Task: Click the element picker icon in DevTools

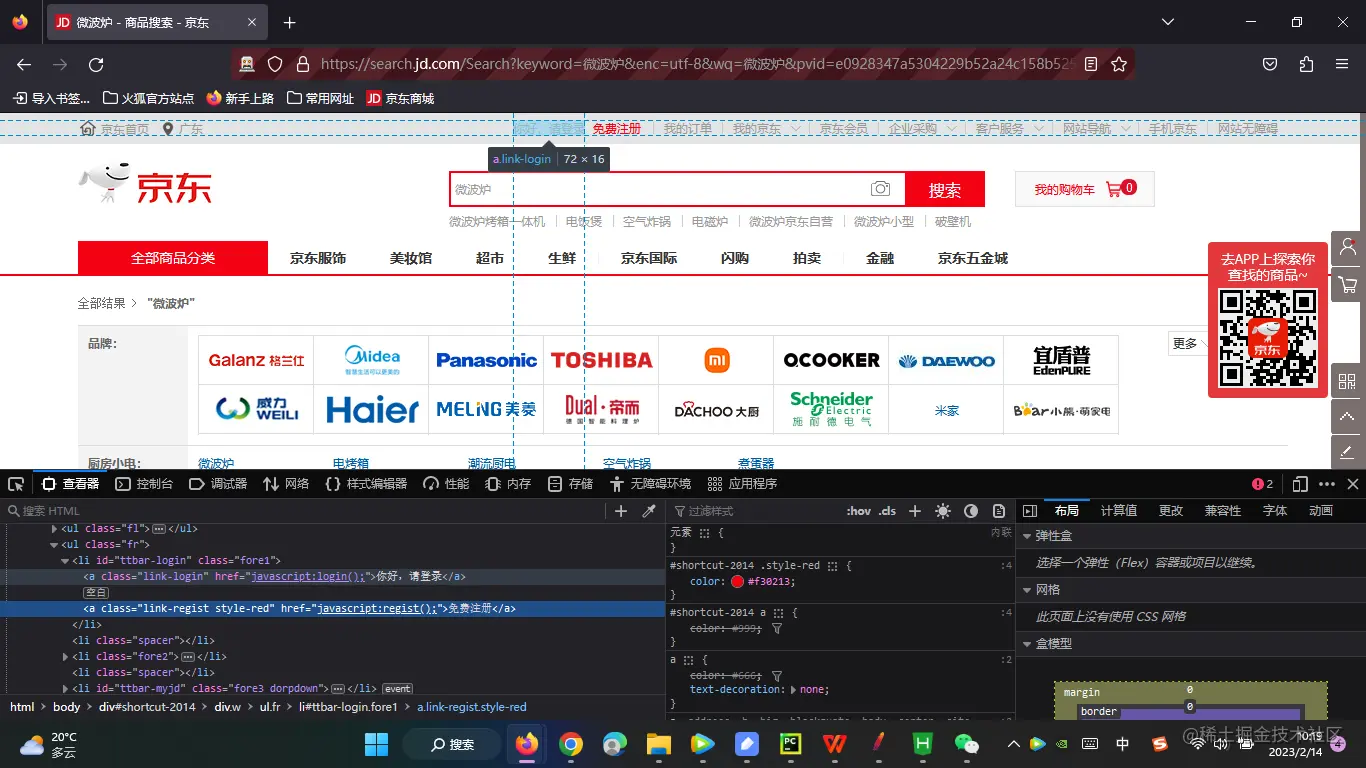Action: [x=16, y=484]
